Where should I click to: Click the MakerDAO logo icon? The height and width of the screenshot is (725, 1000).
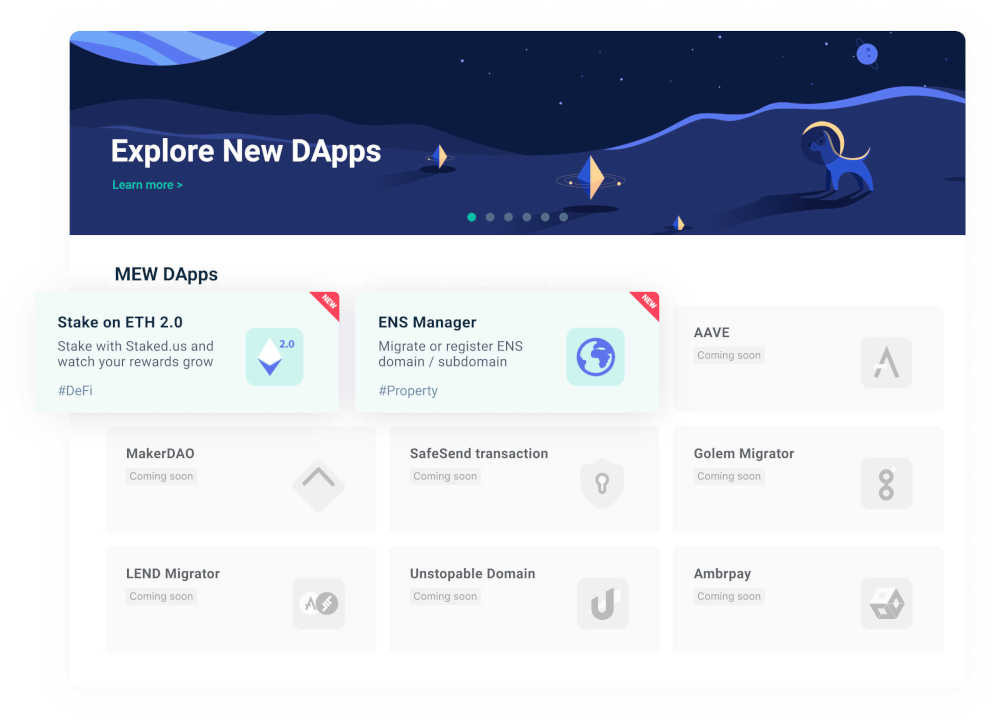(x=318, y=484)
